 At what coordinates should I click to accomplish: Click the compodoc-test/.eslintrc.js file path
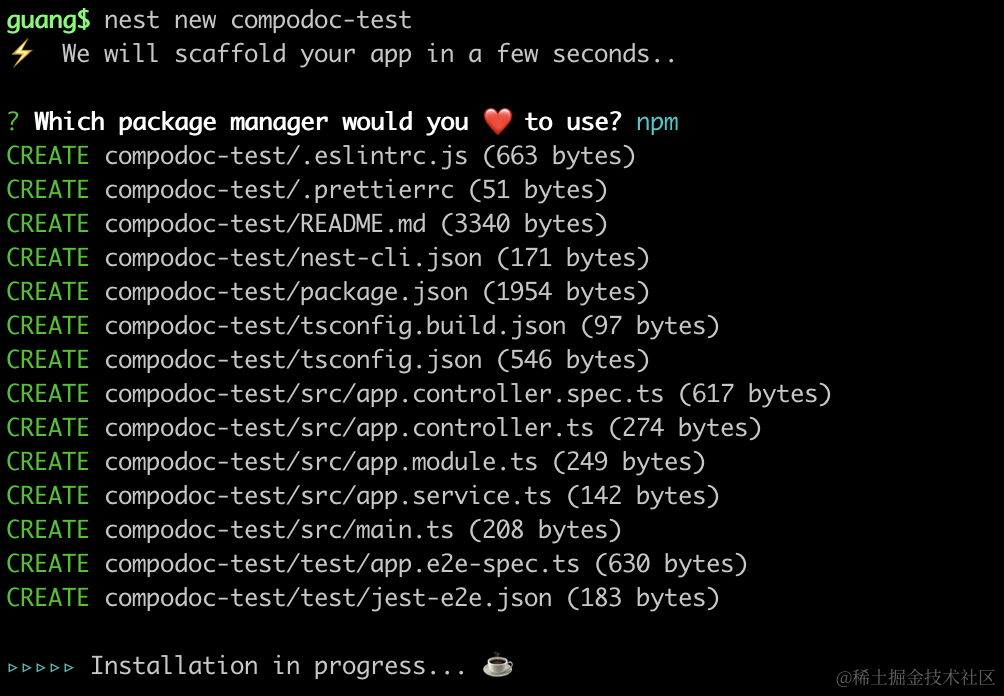[286, 156]
